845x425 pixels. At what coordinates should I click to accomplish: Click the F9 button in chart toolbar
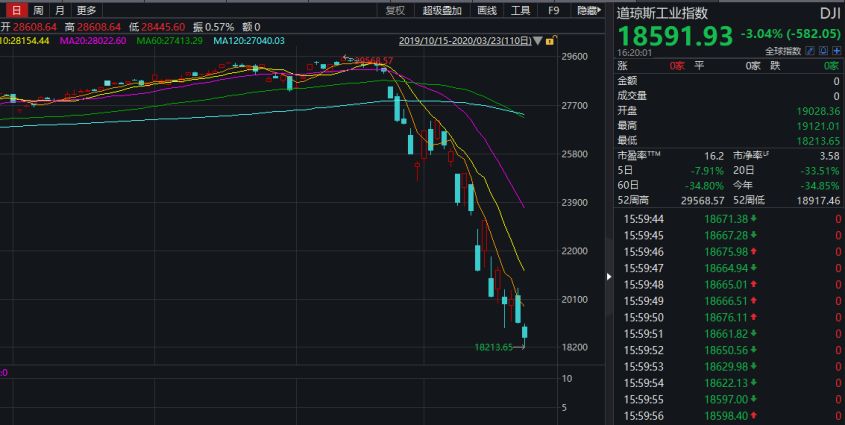tap(553, 10)
